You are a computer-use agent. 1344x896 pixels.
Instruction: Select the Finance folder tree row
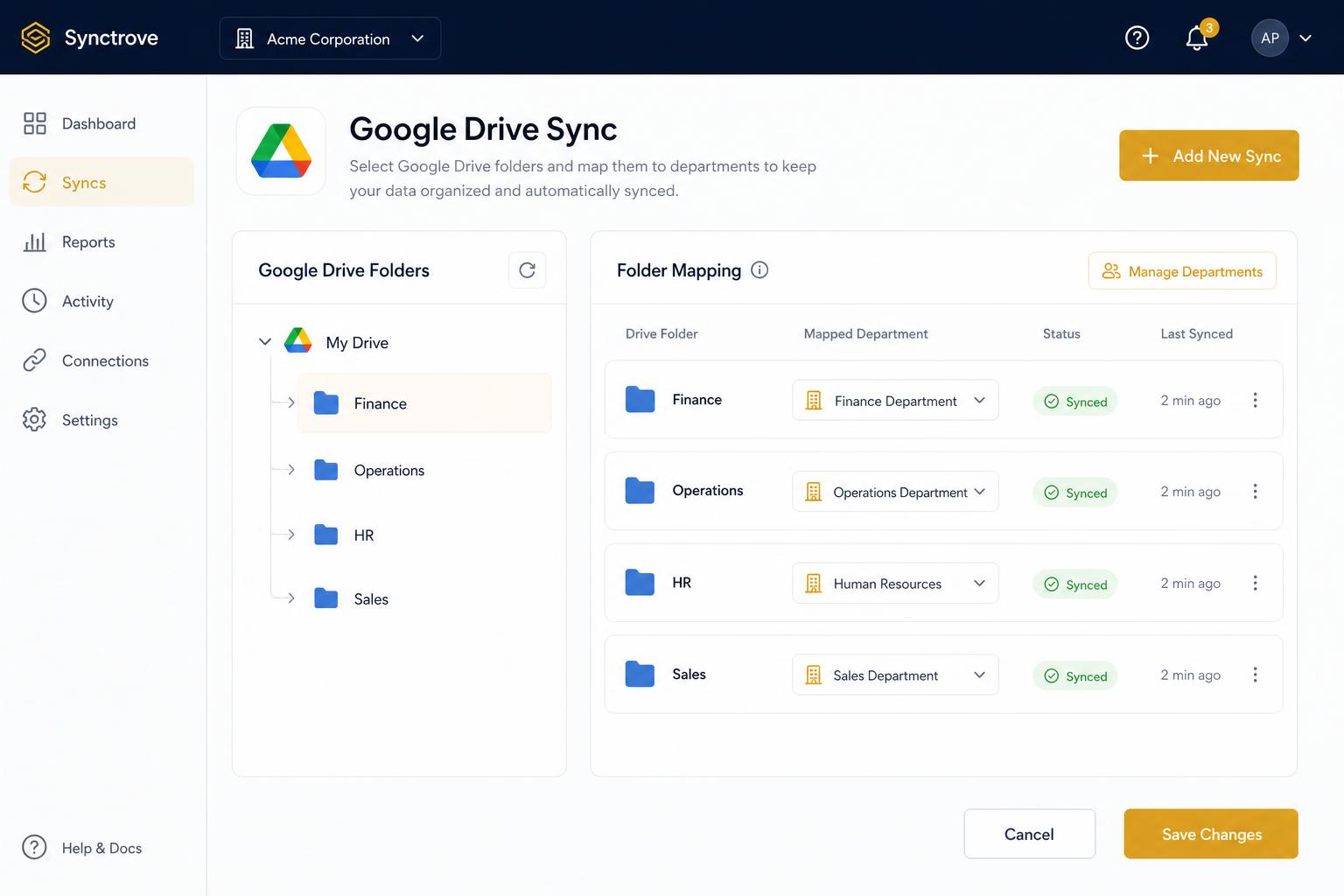click(424, 402)
